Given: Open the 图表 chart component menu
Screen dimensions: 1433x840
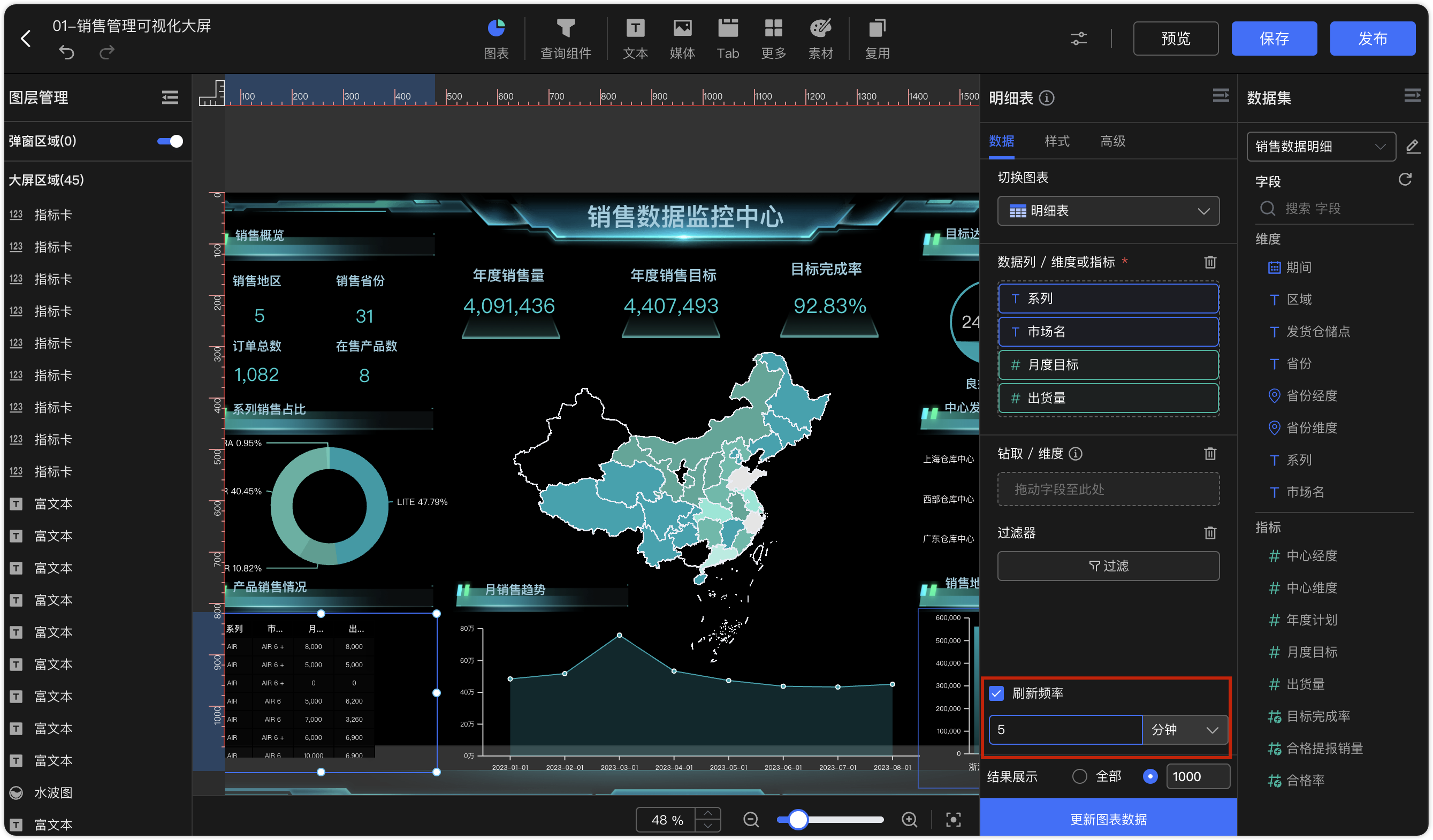Looking at the screenshot, I should pyautogui.click(x=496, y=39).
